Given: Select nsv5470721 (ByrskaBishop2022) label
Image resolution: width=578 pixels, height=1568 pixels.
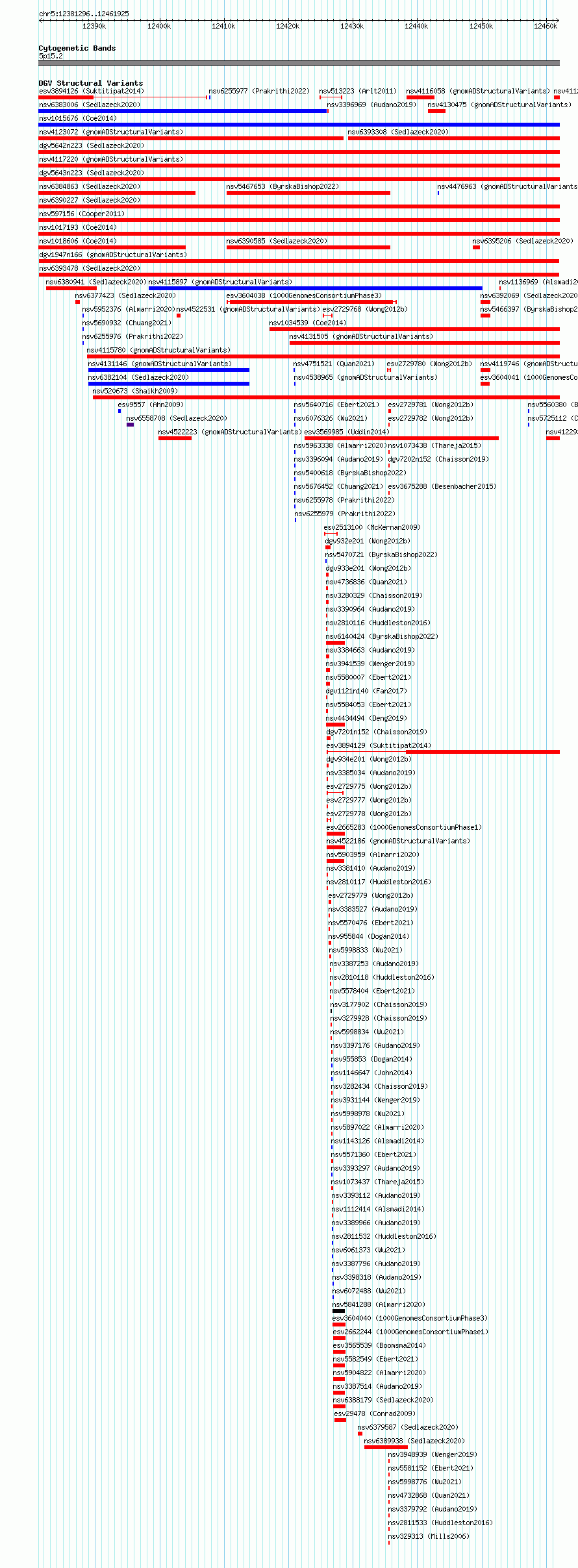Looking at the screenshot, I should [381, 554].
